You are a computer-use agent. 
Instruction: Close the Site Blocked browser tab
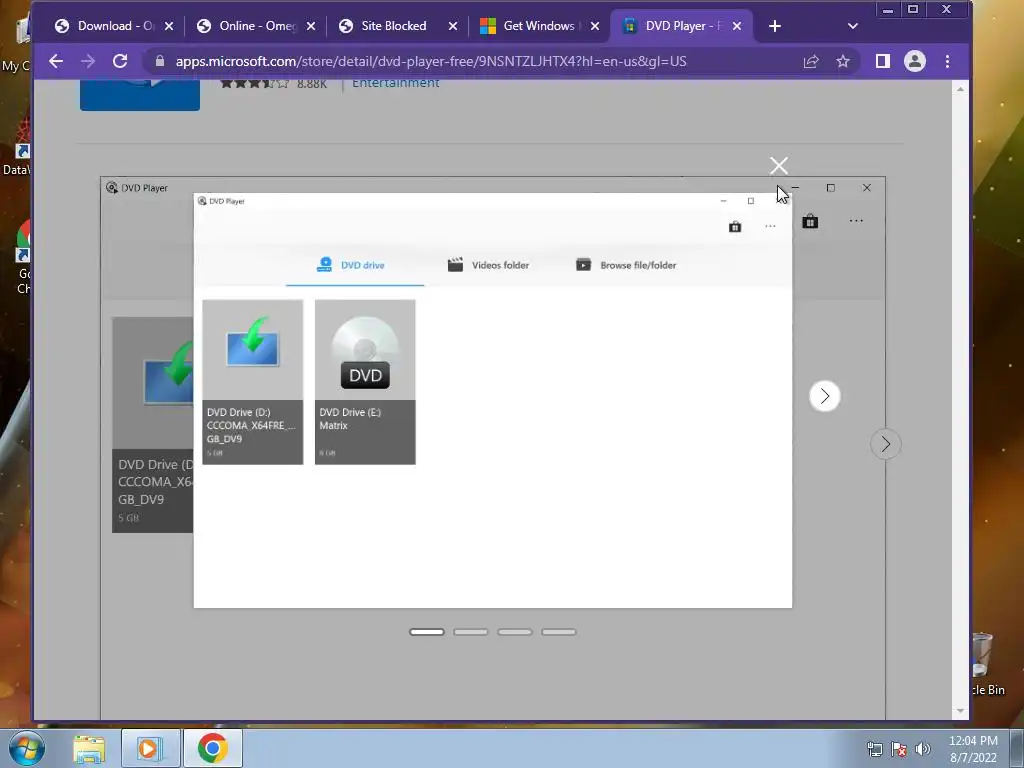453,26
